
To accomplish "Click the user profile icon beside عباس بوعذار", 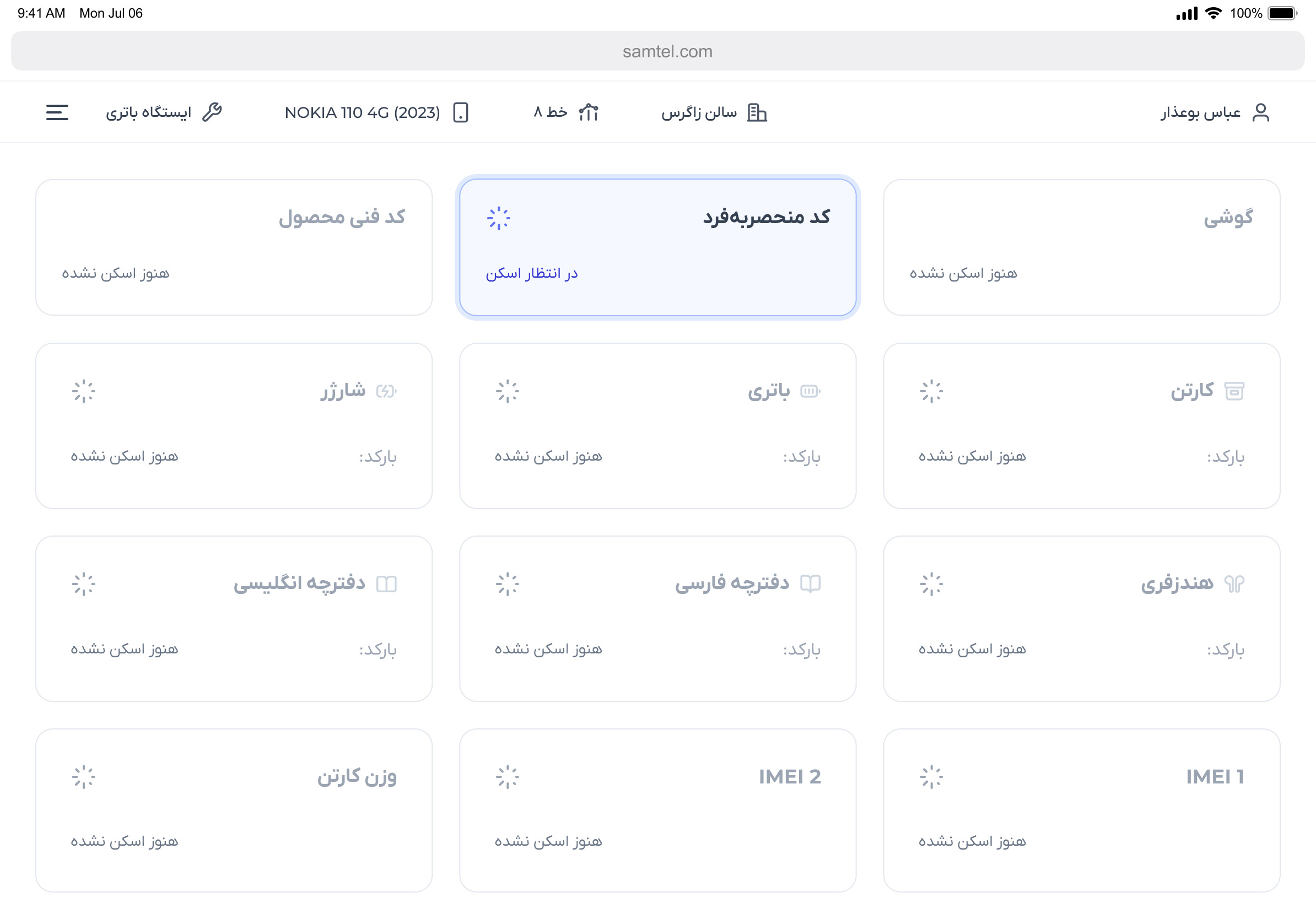I will (1260, 112).
